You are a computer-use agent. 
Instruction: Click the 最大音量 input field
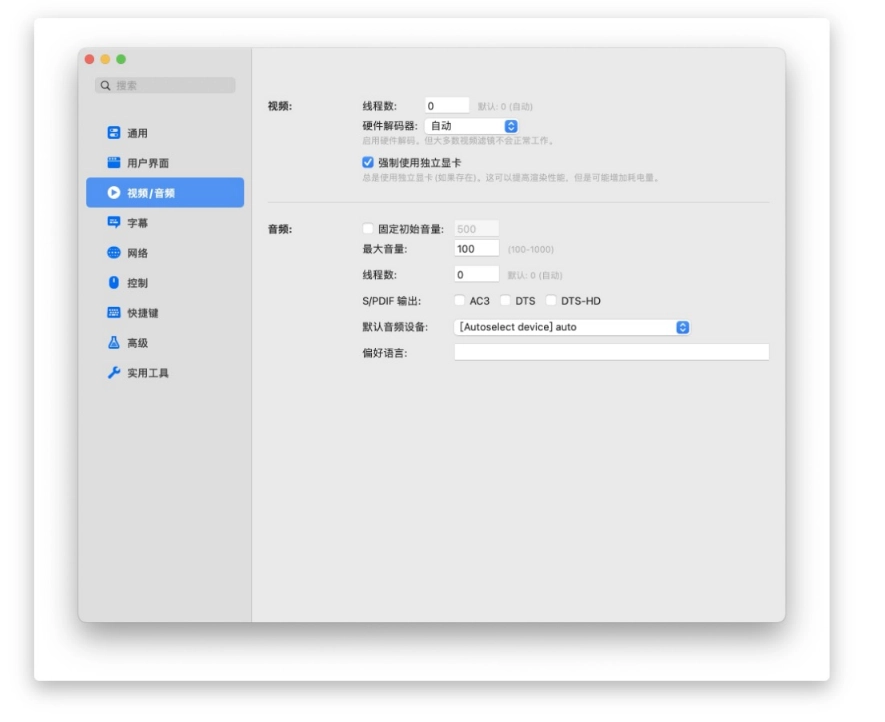point(476,249)
